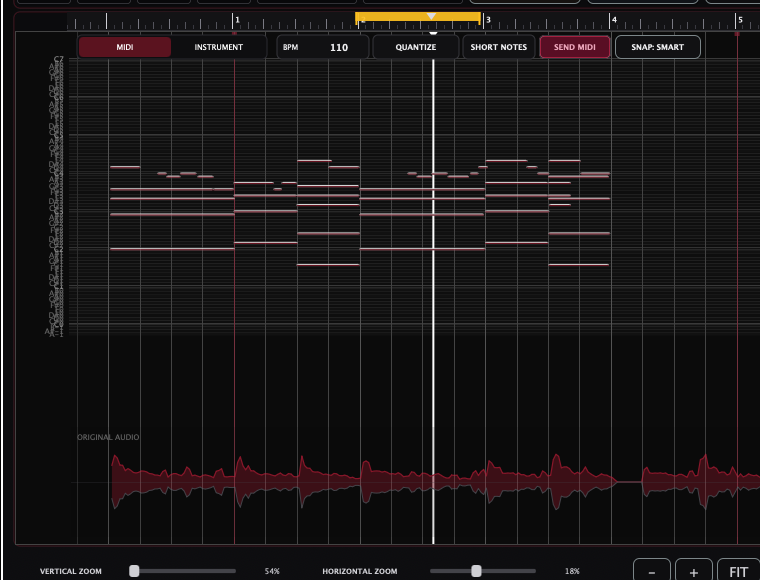Click the SEND MIDI button
This screenshot has height=580, width=760.
[574, 47]
